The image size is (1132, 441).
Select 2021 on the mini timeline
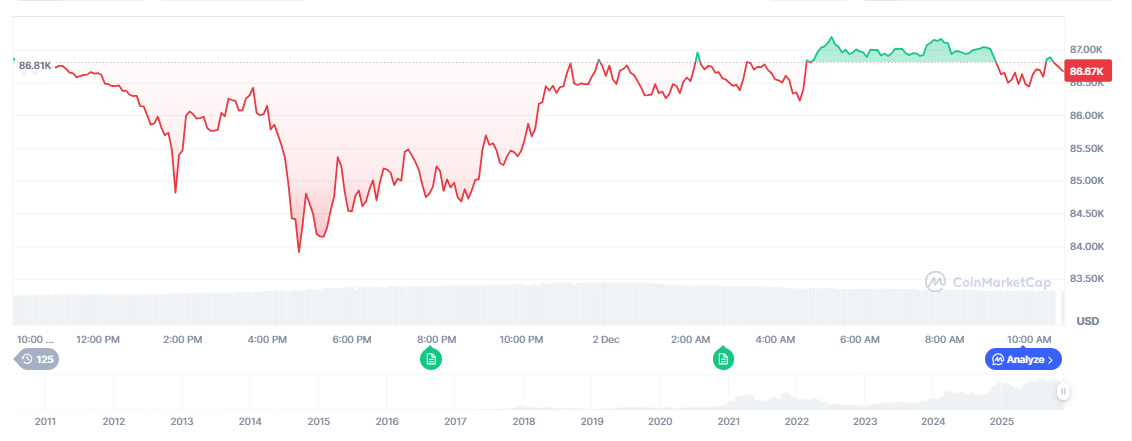pyautogui.click(x=728, y=421)
